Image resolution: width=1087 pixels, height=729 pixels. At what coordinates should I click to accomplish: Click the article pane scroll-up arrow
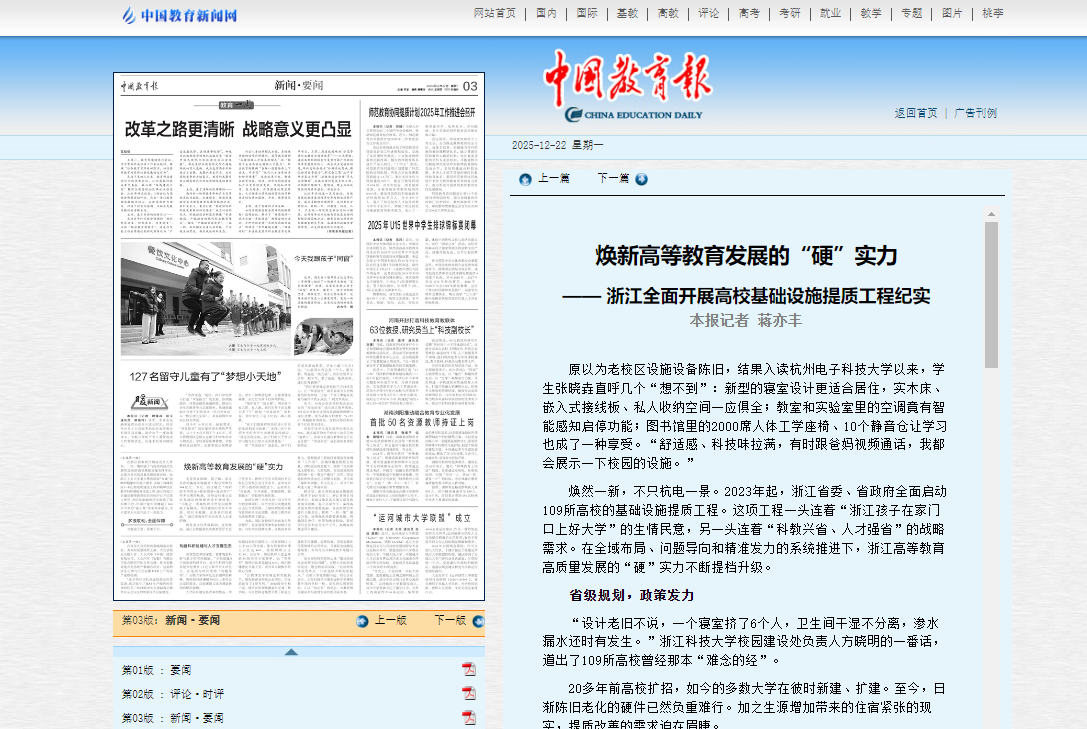click(x=991, y=214)
